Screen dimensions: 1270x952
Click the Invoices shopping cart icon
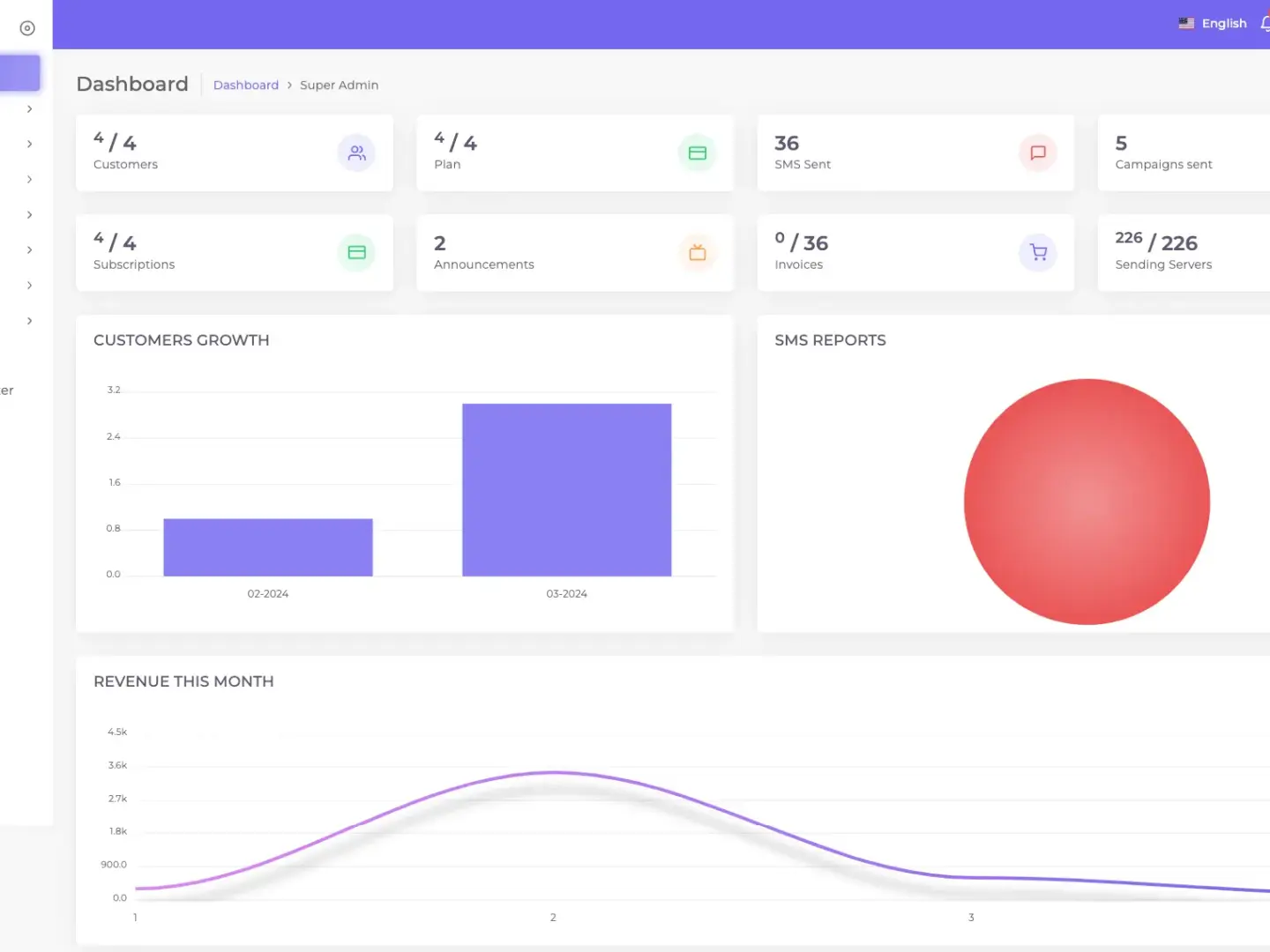[x=1038, y=253]
